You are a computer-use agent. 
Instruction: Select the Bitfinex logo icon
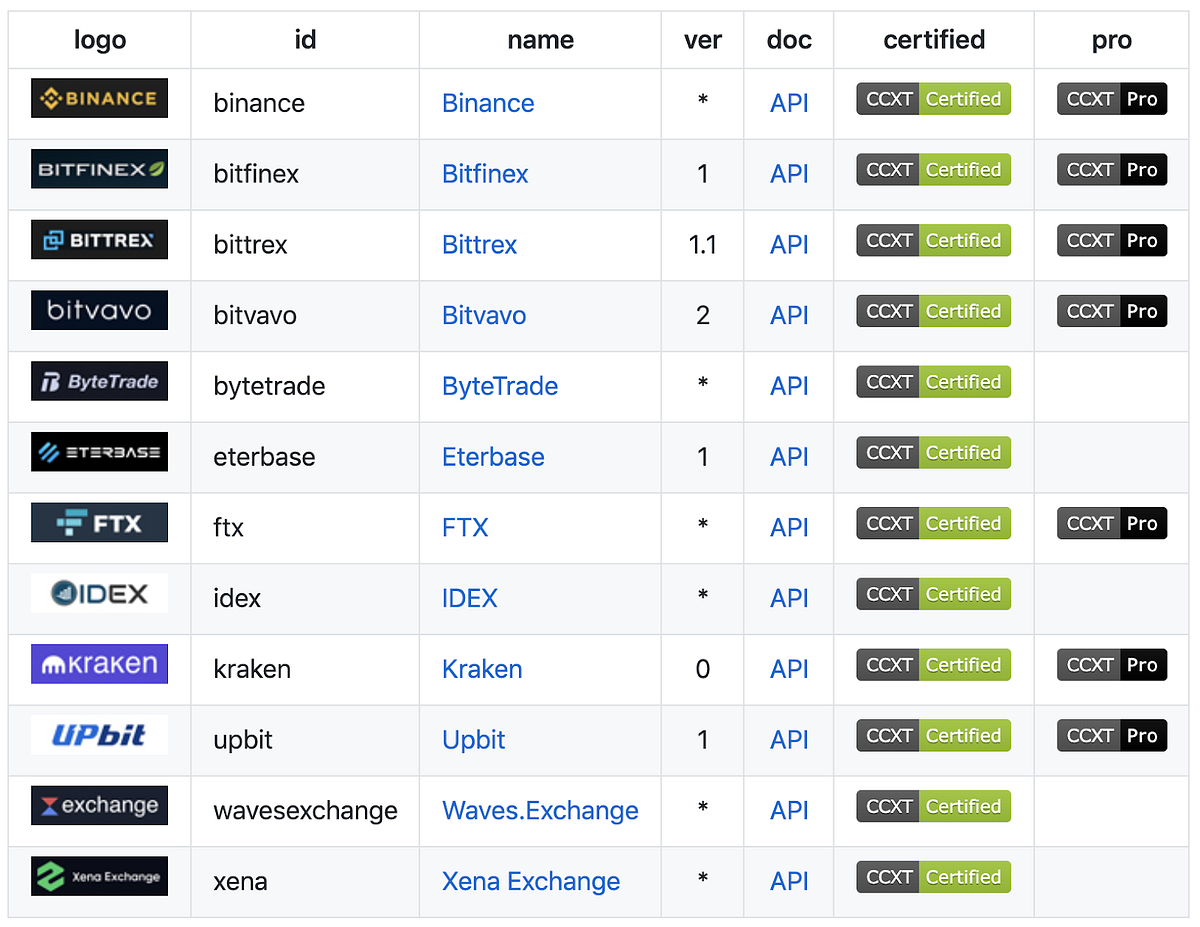point(99,169)
